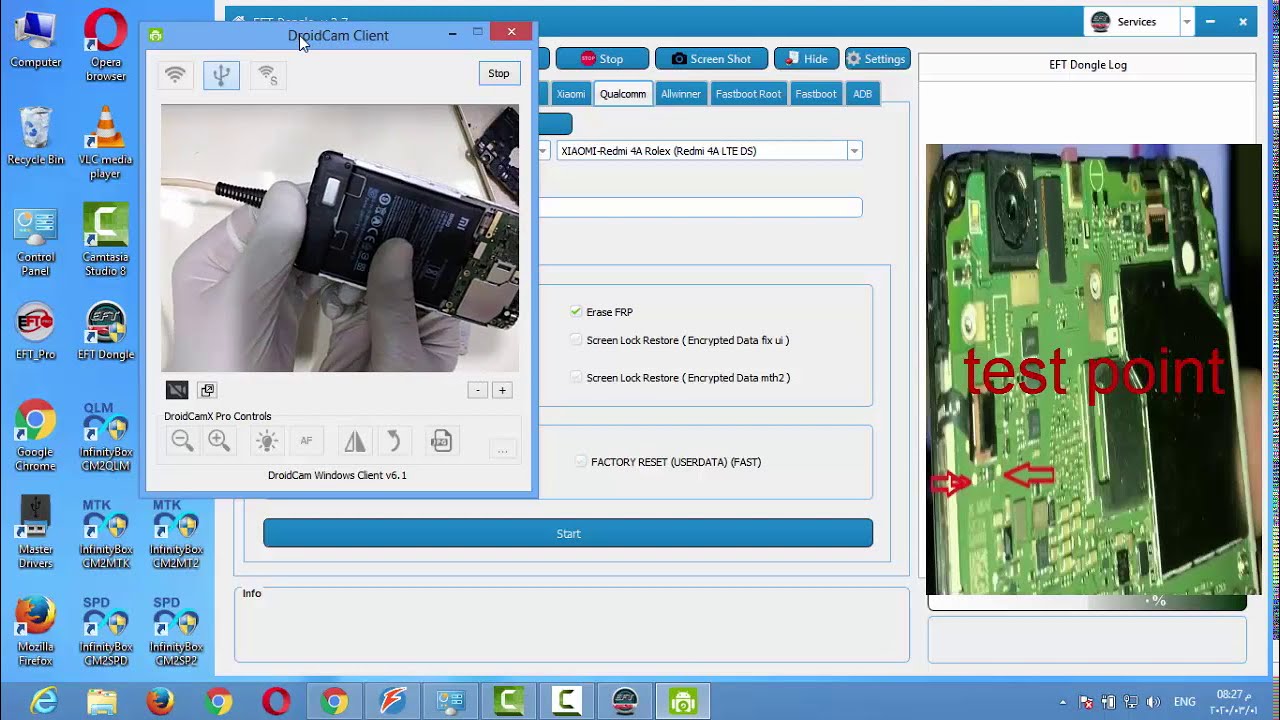This screenshot has width=1280, height=720.
Task: Open InfinityBox GM2MTK desktop icon
Action: 106,533
